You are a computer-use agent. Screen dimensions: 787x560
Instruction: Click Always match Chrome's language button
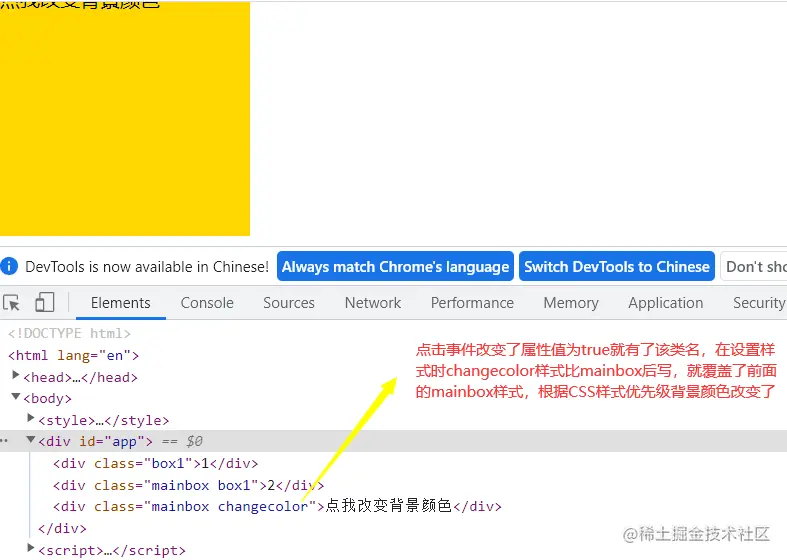coord(395,266)
